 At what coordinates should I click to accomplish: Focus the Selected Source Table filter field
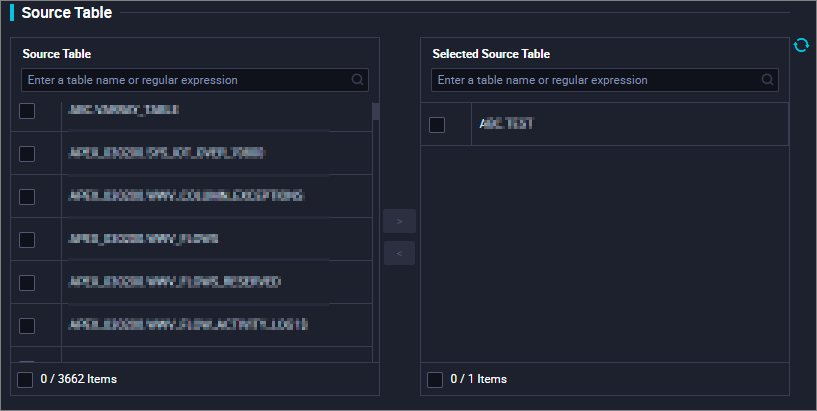(605, 80)
